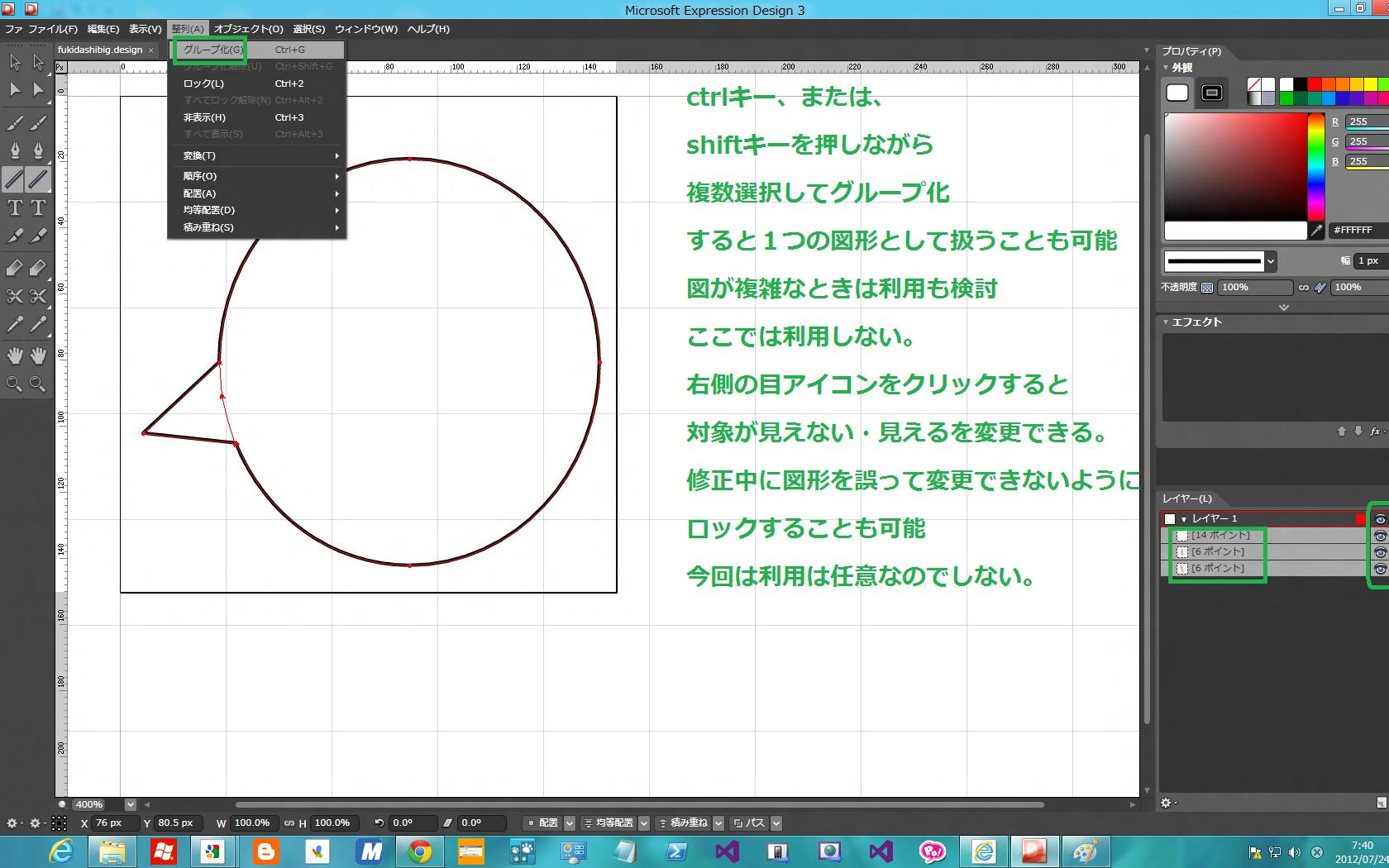Select the Paintbrush tool
The height and width of the screenshot is (868, 1389).
click(x=15, y=123)
